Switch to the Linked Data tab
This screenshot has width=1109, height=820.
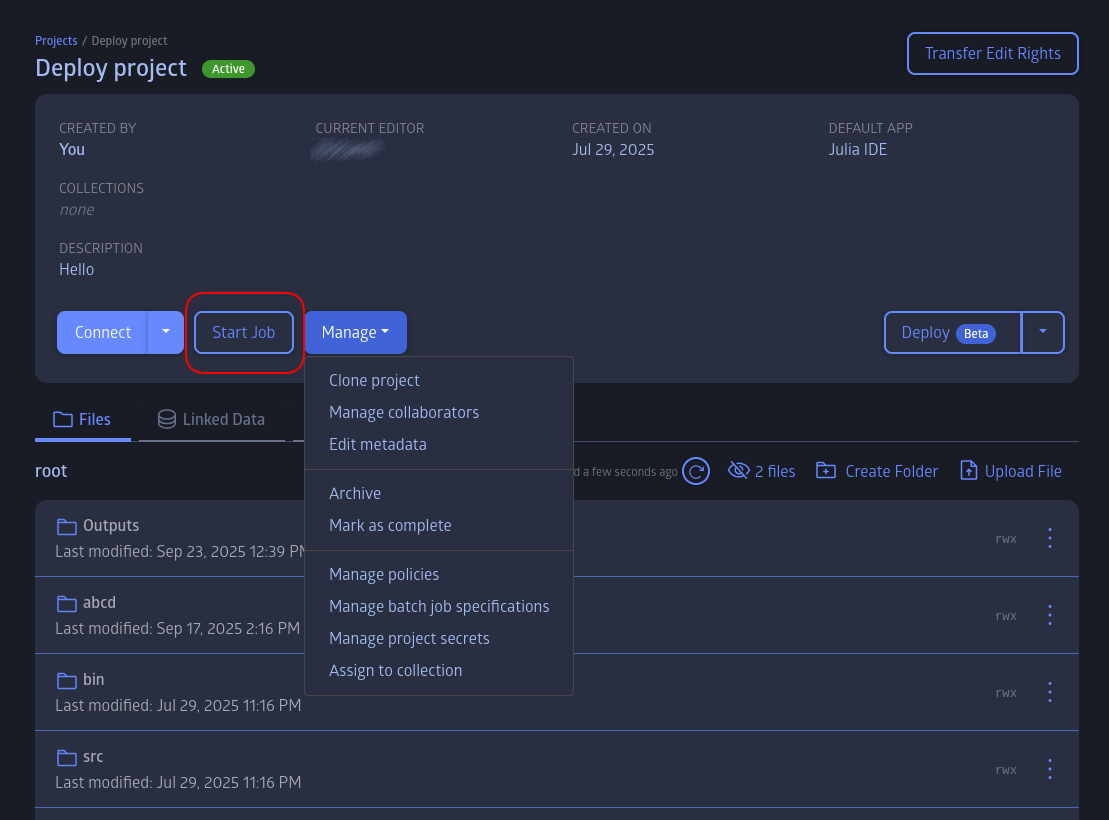212,420
